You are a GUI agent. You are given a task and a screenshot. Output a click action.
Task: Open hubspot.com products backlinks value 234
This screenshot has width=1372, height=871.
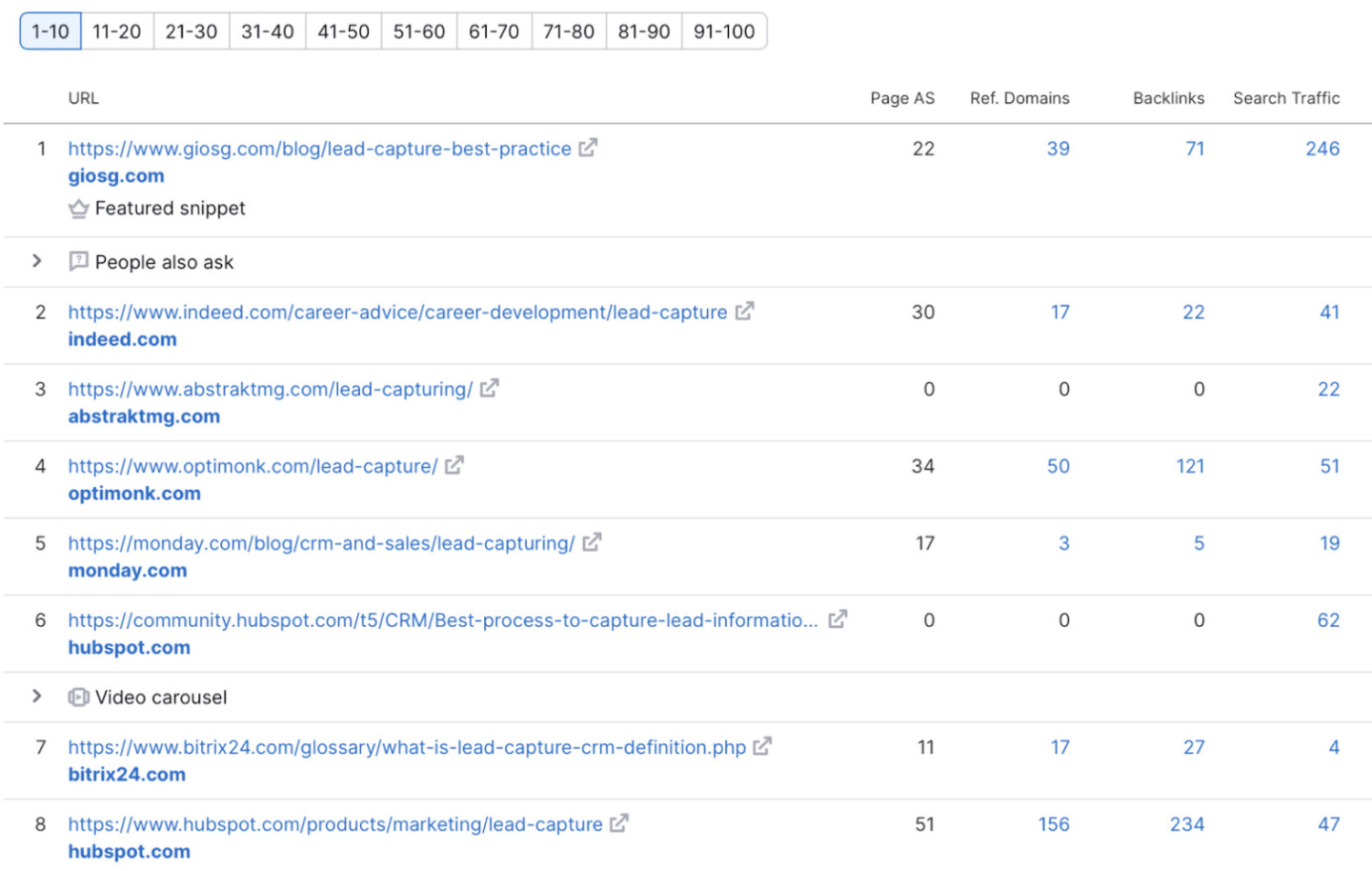(x=1187, y=824)
